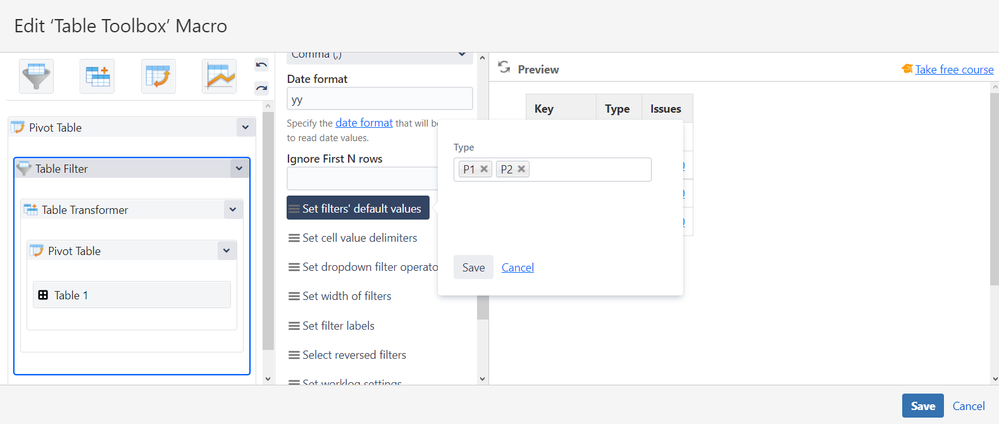This screenshot has width=999, height=424.
Task: Open the Take free course link
Action: click(954, 69)
